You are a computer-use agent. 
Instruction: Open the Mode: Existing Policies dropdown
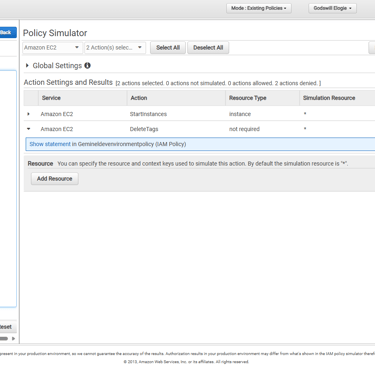coord(259,8)
